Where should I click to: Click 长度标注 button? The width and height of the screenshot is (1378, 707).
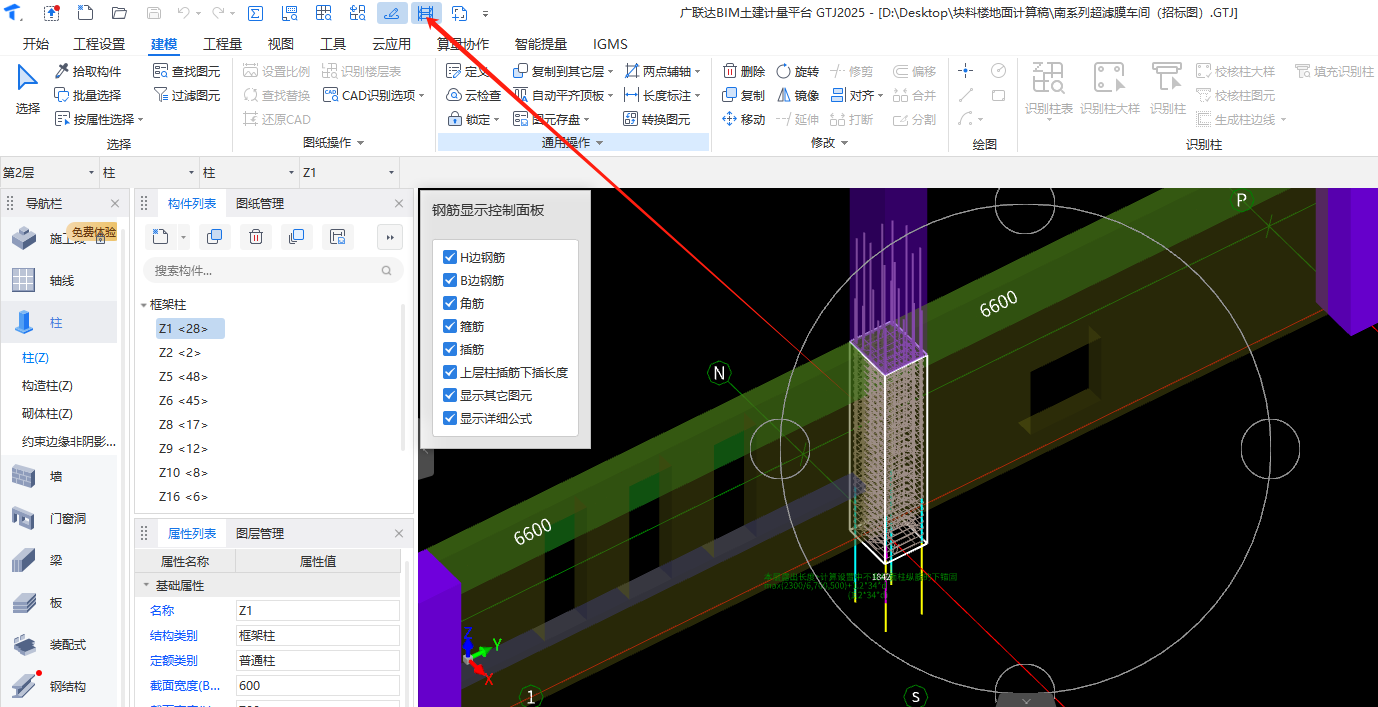[x=661, y=95]
